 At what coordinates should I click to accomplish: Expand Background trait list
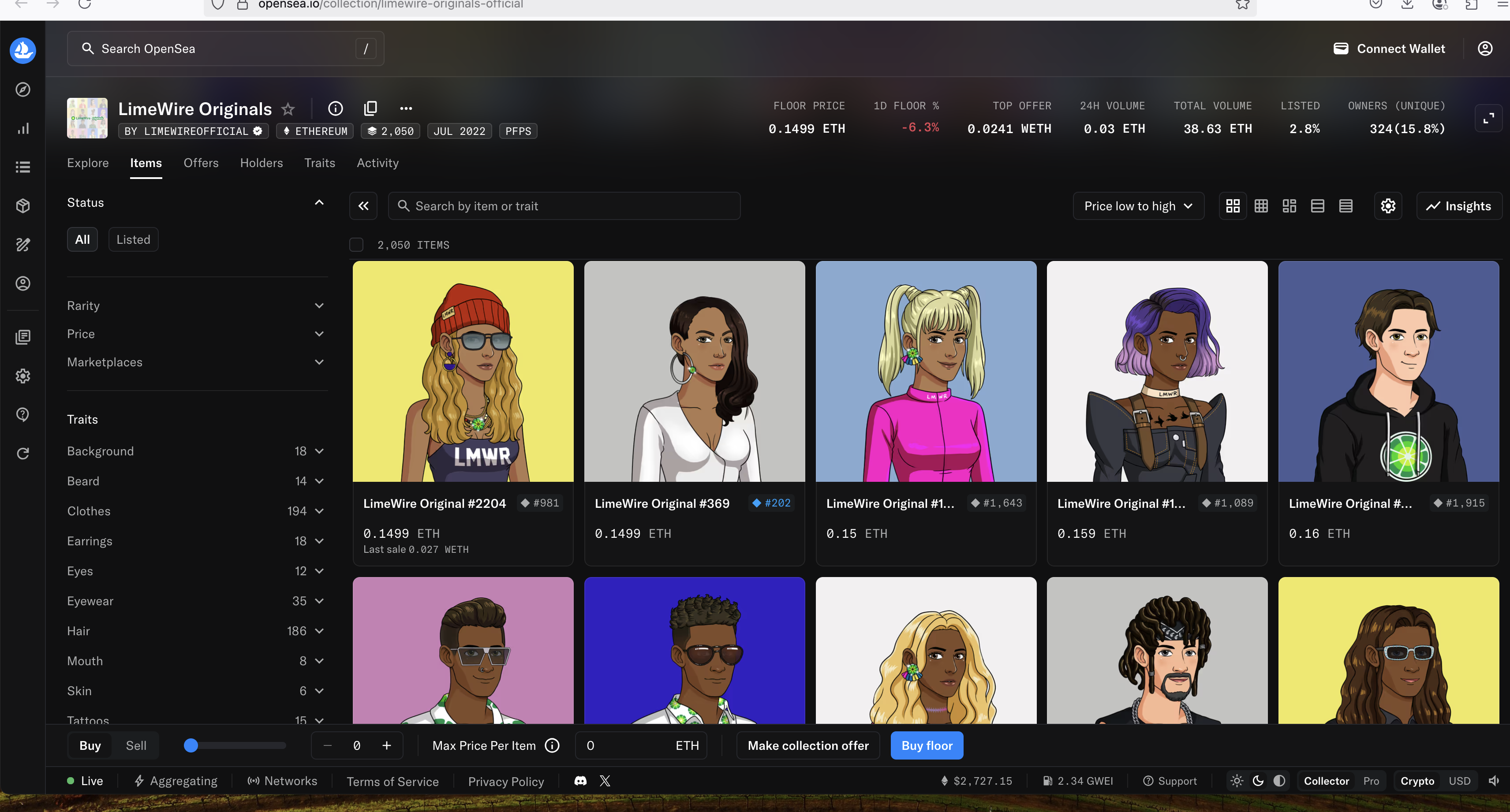195,451
